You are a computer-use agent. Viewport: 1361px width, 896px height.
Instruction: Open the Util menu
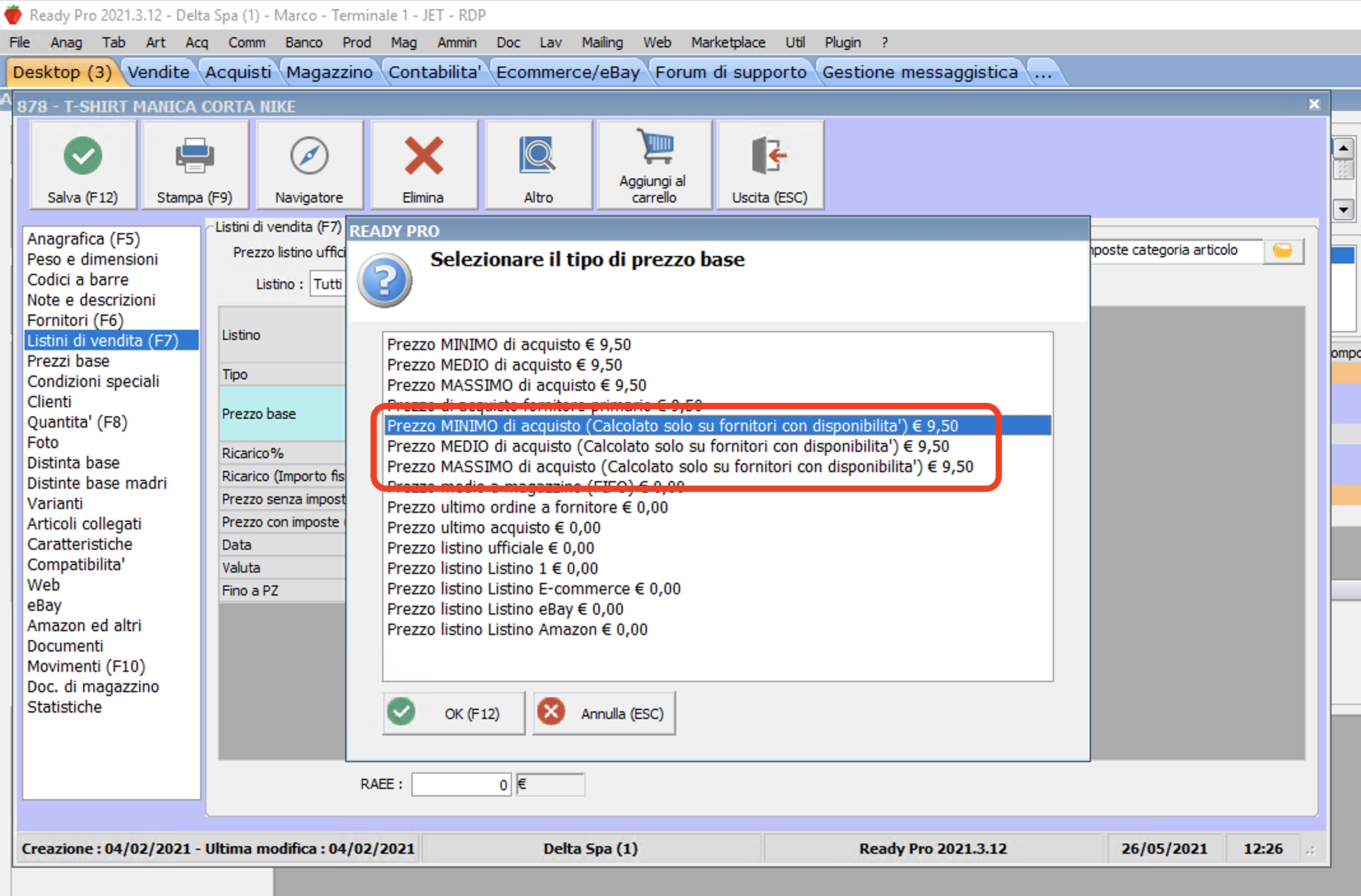pyautogui.click(x=794, y=43)
